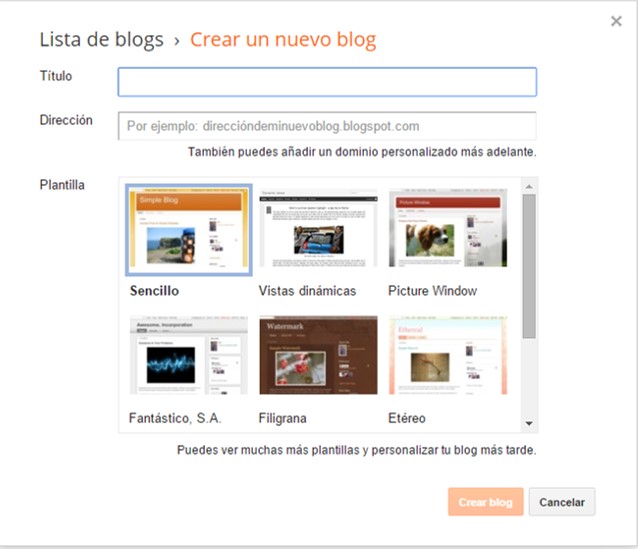The height and width of the screenshot is (549, 638).
Task: Click the Sencillo template label
Action: [x=154, y=291]
